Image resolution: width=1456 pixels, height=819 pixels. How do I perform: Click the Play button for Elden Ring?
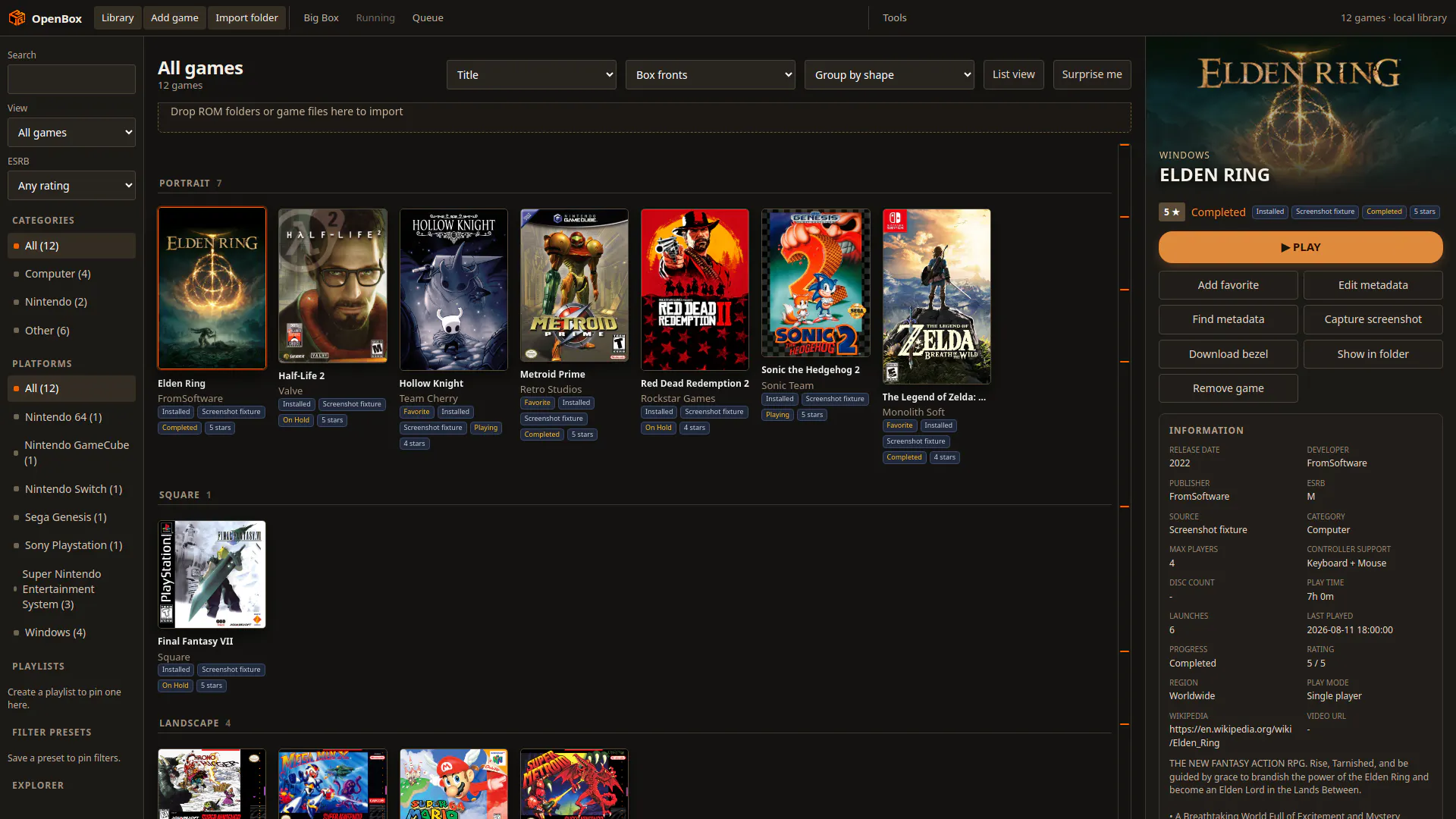pyautogui.click(x=1301, y=247)
